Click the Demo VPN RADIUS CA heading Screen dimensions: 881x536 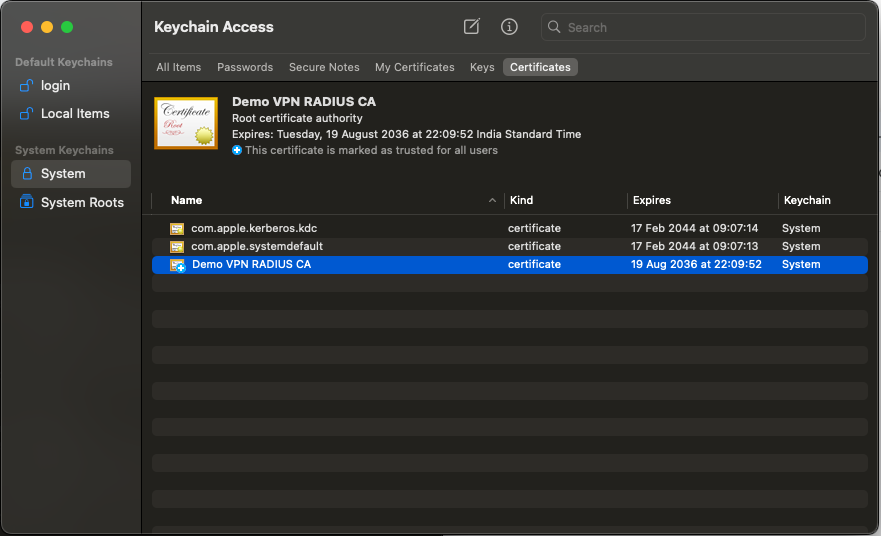point(304,102)
